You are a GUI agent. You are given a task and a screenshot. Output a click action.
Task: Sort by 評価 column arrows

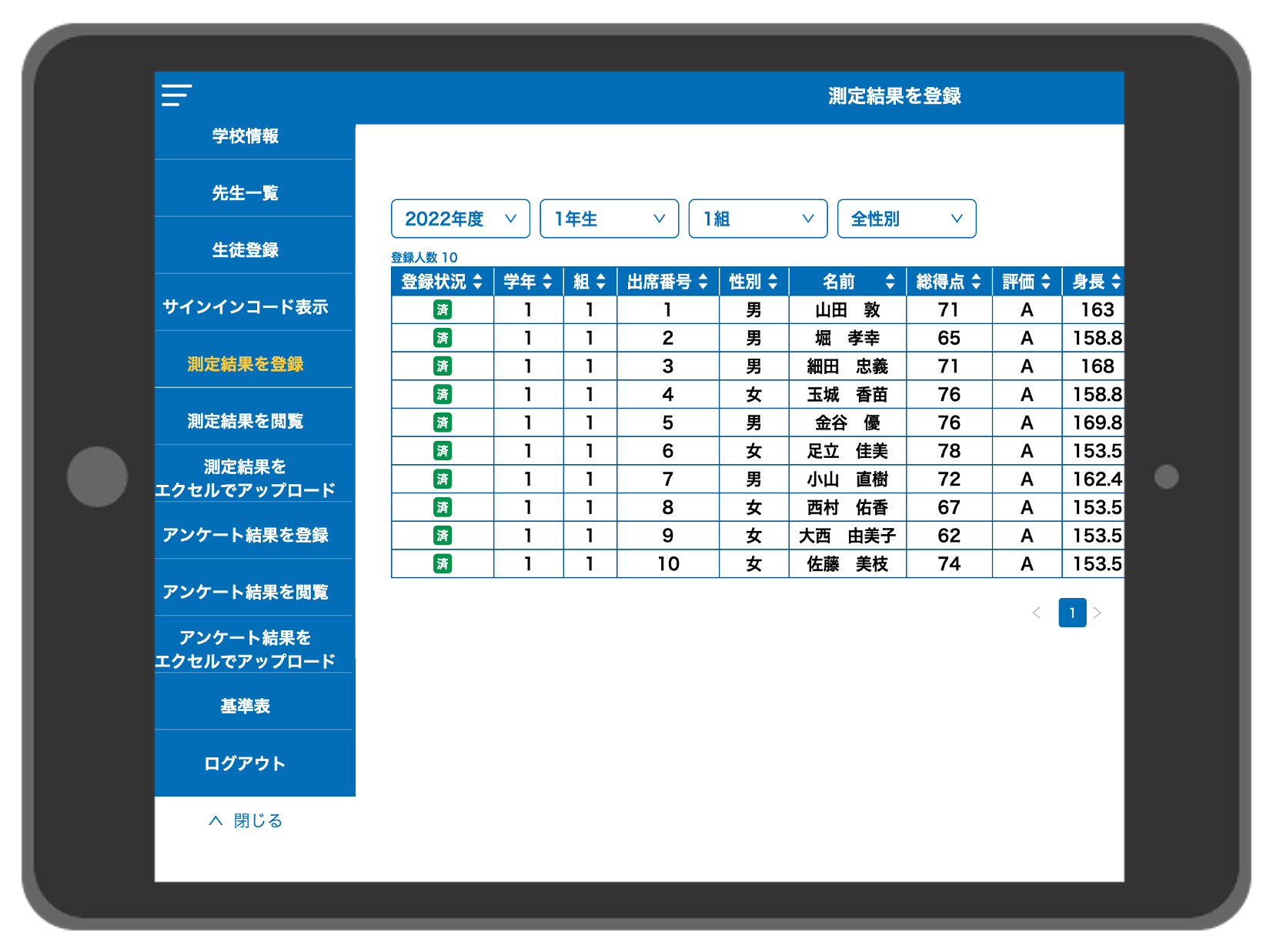(1046, 282)
